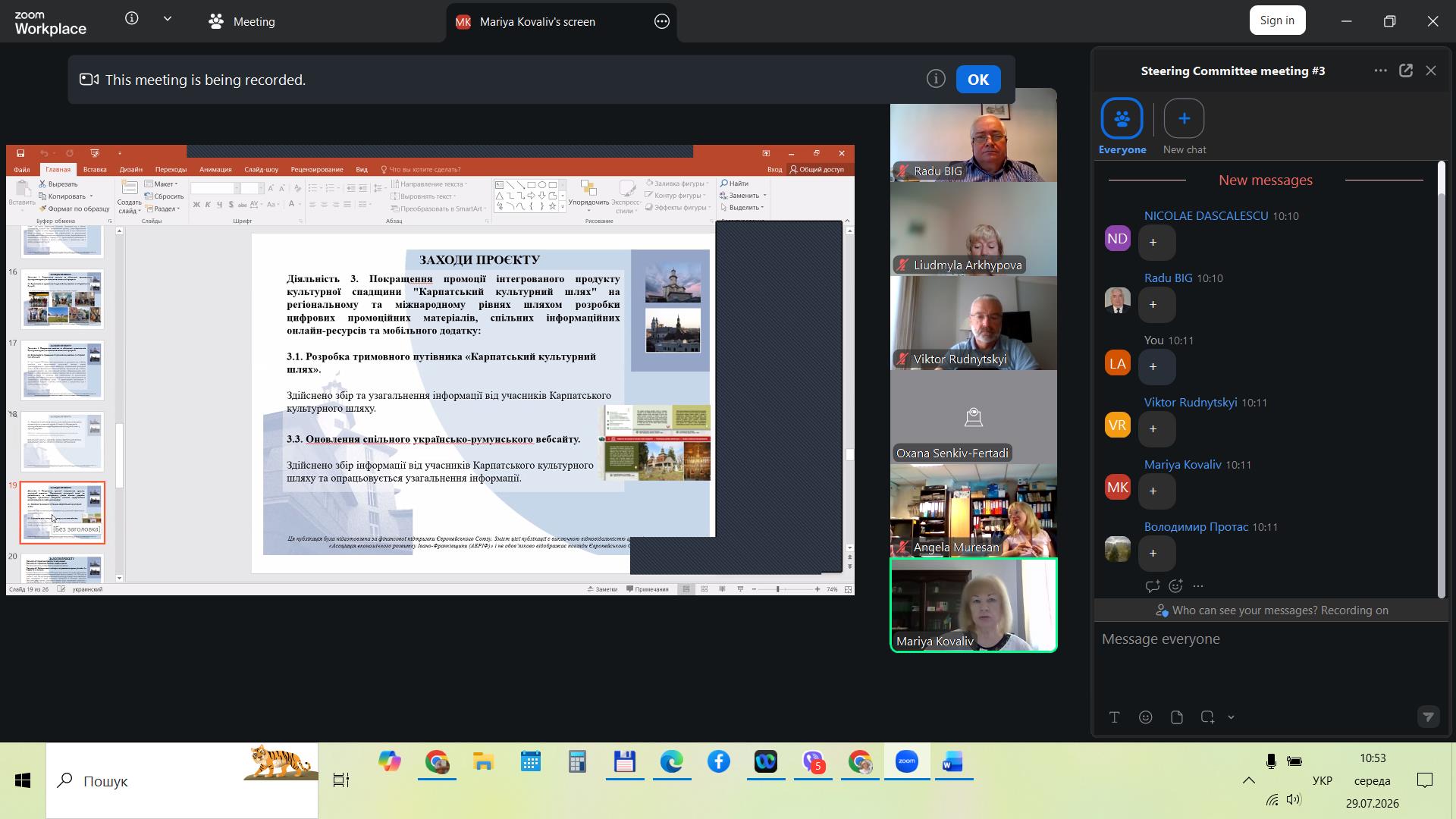The width and height of the screenshot is (1456, 819).
Task: Toggle Заметки notes pane
Action: (603, 589)
